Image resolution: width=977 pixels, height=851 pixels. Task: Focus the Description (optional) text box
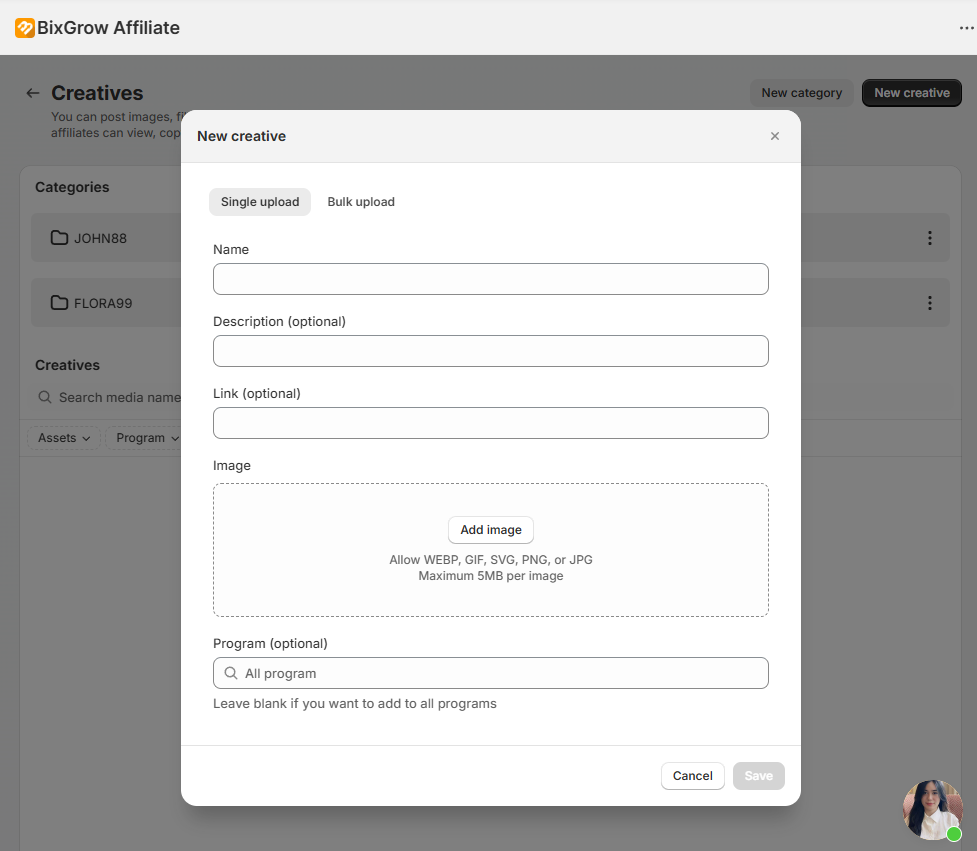click(x=490, y=351)
